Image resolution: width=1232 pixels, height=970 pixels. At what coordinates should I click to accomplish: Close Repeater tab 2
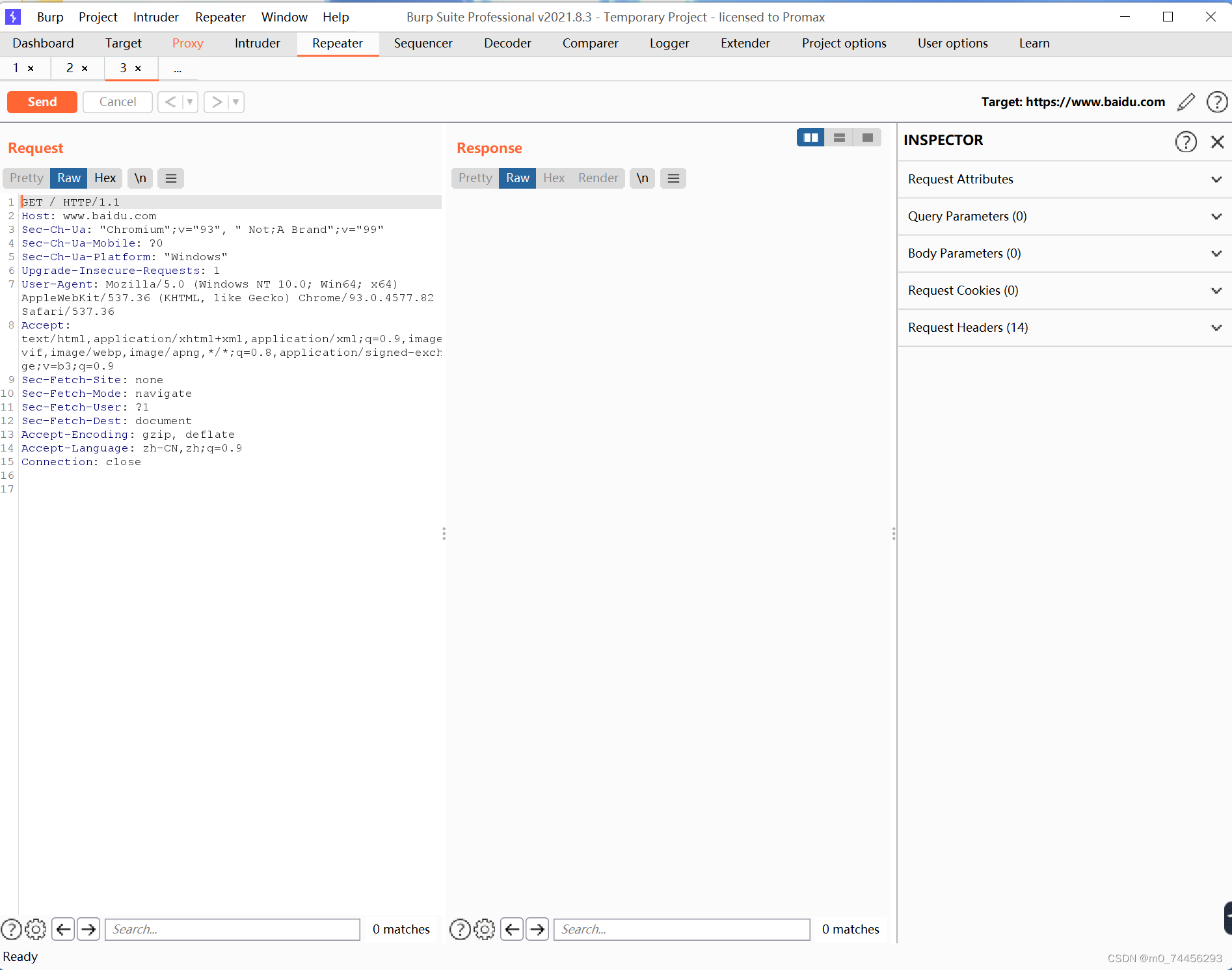85,68
